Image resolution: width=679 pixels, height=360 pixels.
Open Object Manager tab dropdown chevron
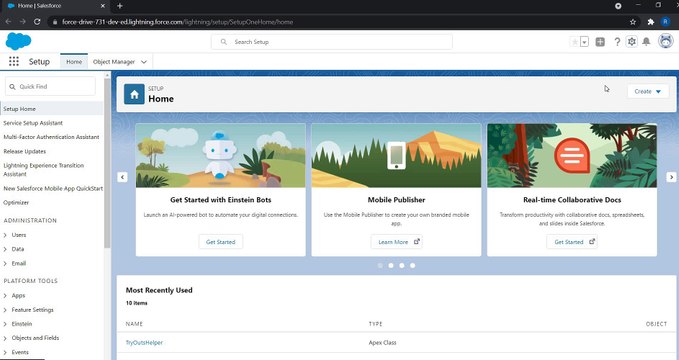(x=144, y=62)
